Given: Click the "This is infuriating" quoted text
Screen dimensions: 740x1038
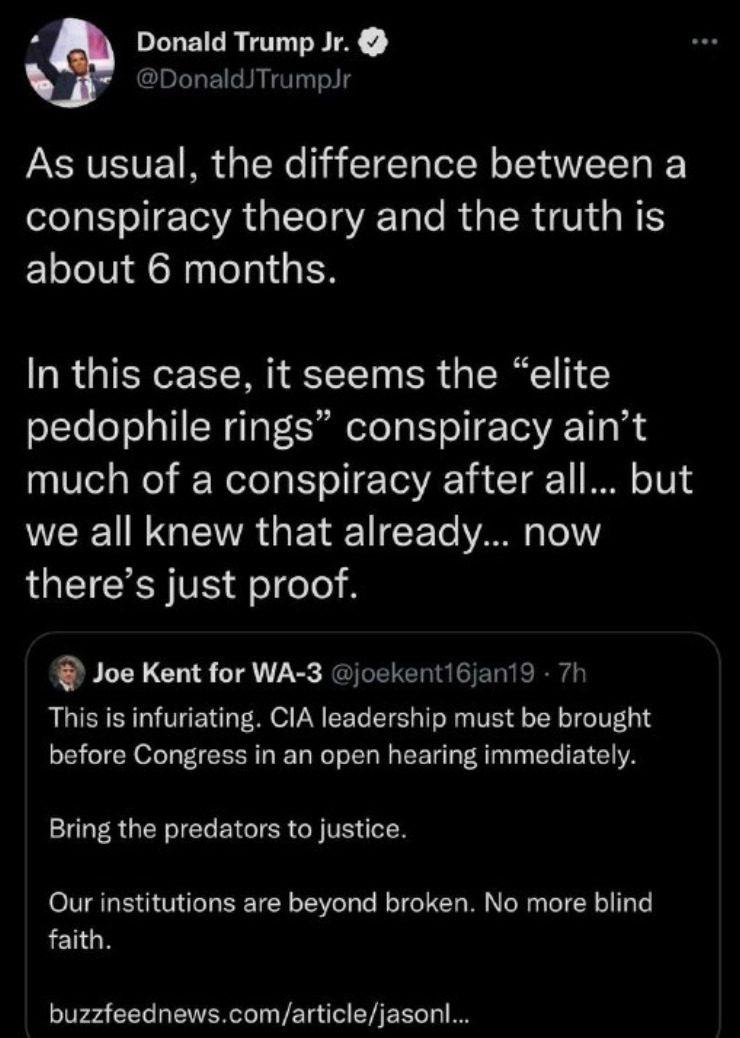Looking at the screenshot, I should 349,718.
